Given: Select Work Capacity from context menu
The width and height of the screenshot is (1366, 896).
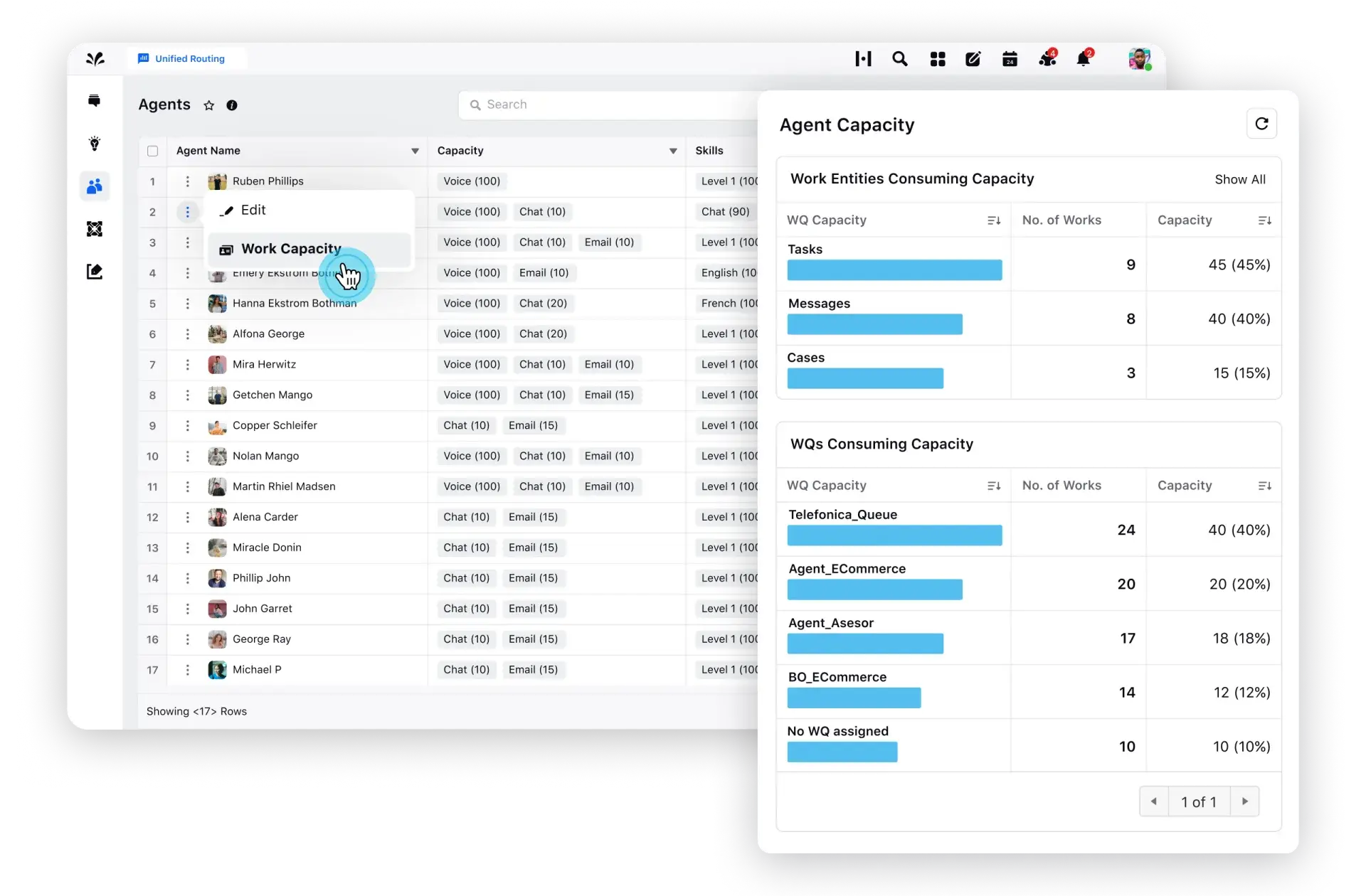Looking at the screenshot, I should point(291,248).
